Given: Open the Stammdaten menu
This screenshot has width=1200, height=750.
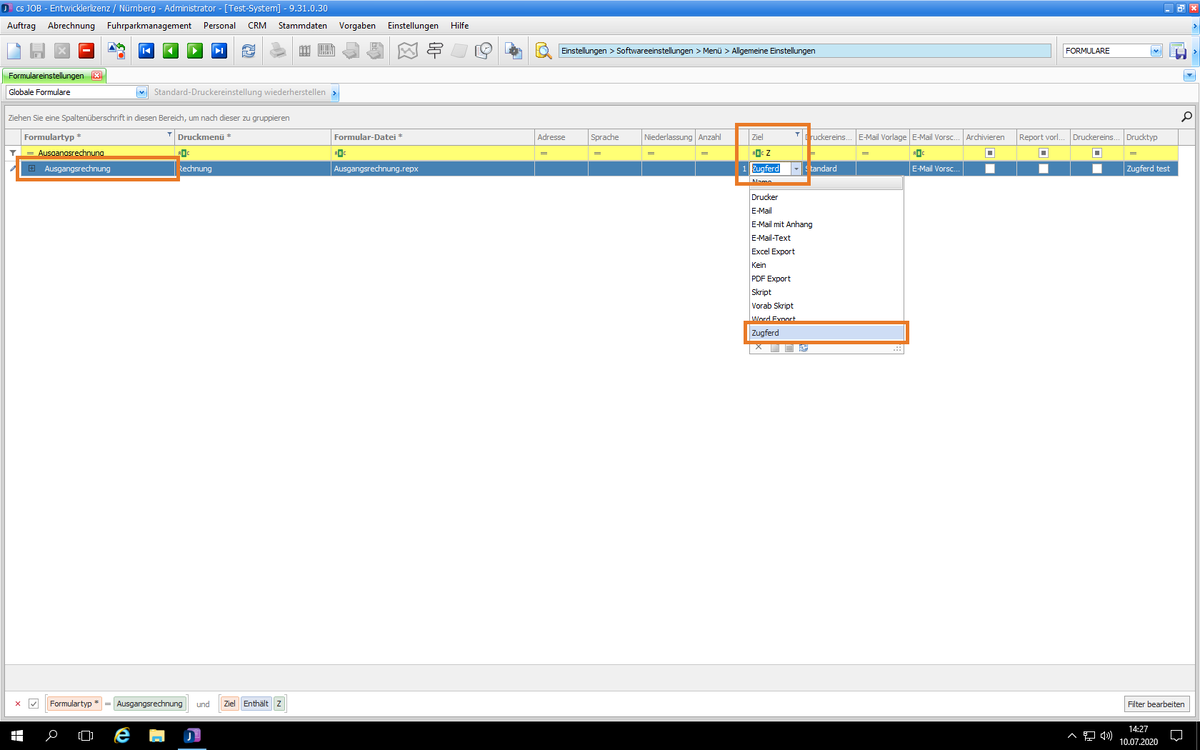Looking at the screenshot, I should click(302, 25).
